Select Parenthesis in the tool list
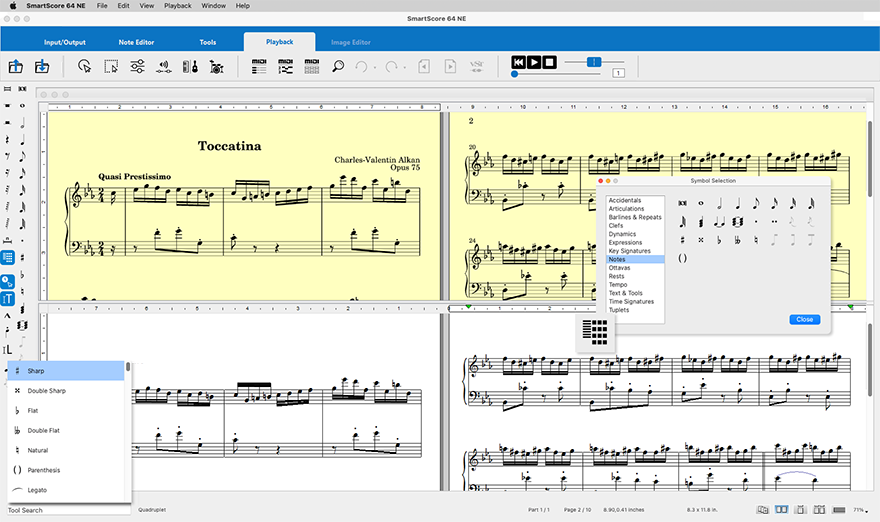The width and height of the screenshot is (880, 522). coord(66,470)
